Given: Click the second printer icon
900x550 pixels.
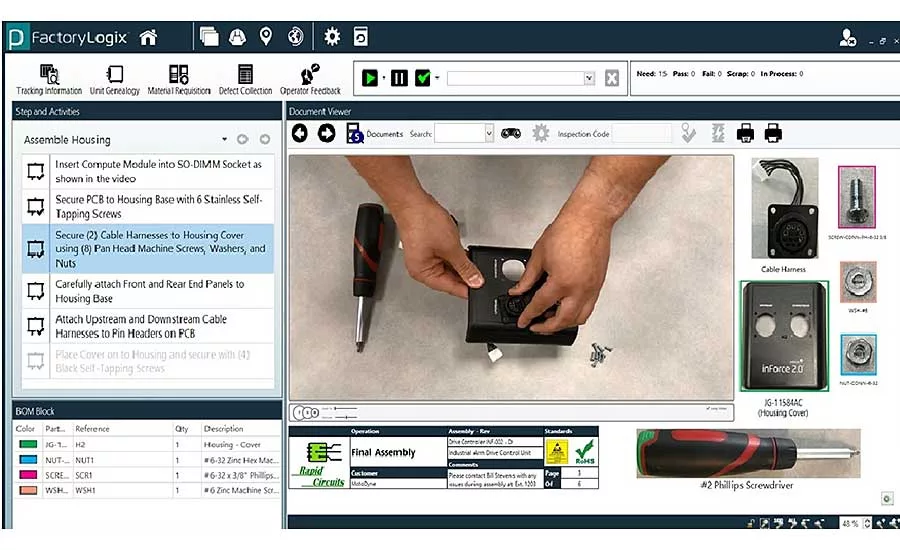Looking at the screenshot, I should 773,134.
